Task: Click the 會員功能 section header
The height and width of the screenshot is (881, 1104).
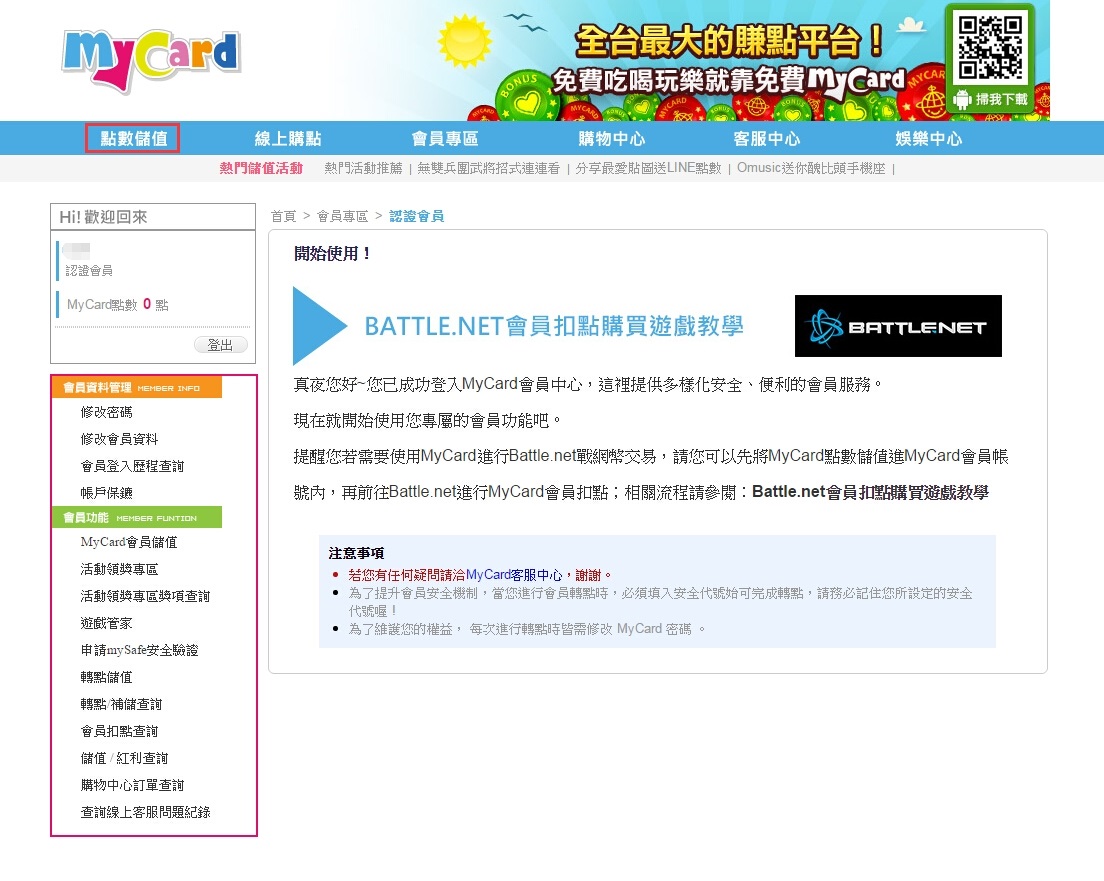Action: (x=137, y=518)
